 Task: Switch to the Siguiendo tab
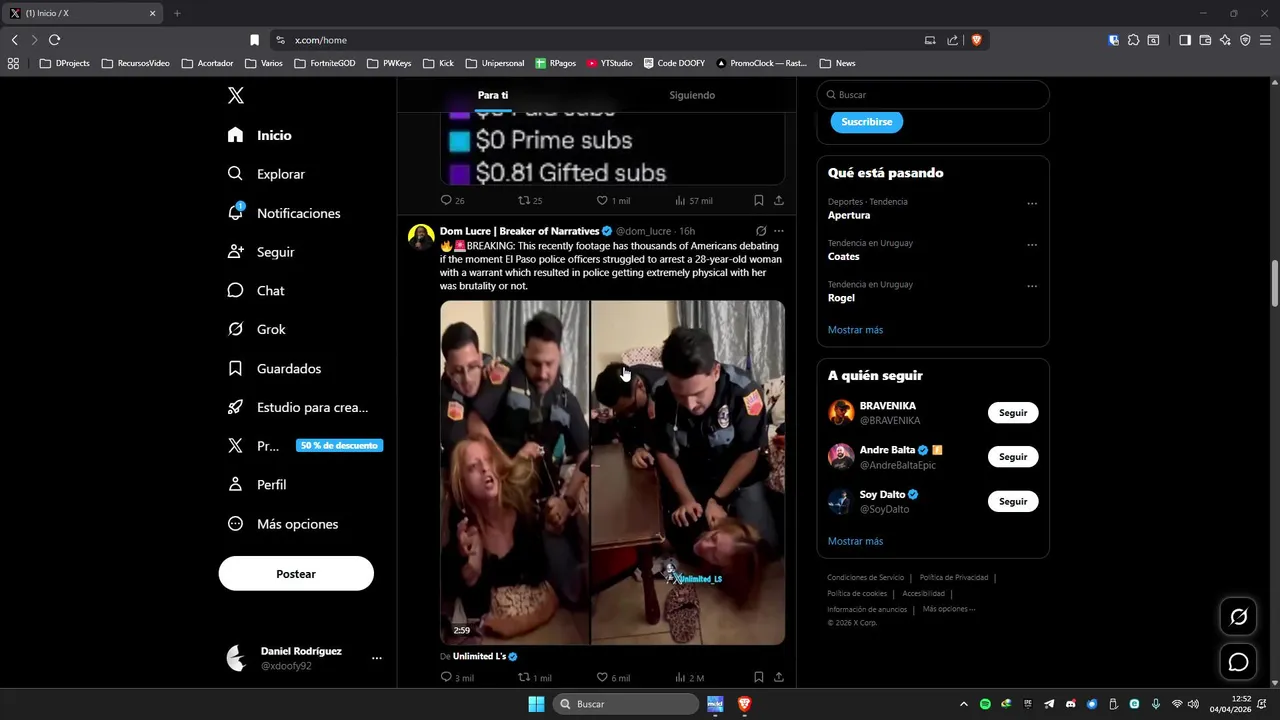point(692,95)
